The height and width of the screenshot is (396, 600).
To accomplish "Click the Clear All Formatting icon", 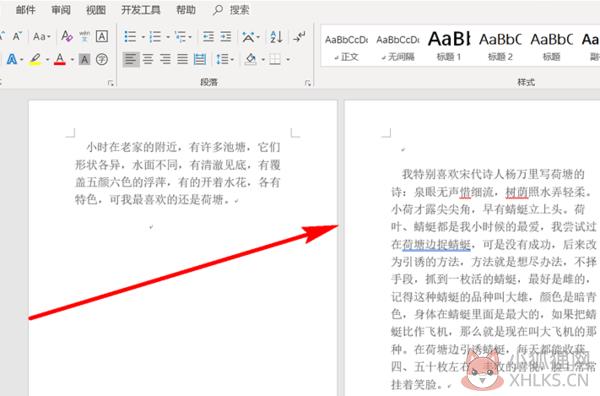I will [x=67, y=36].
